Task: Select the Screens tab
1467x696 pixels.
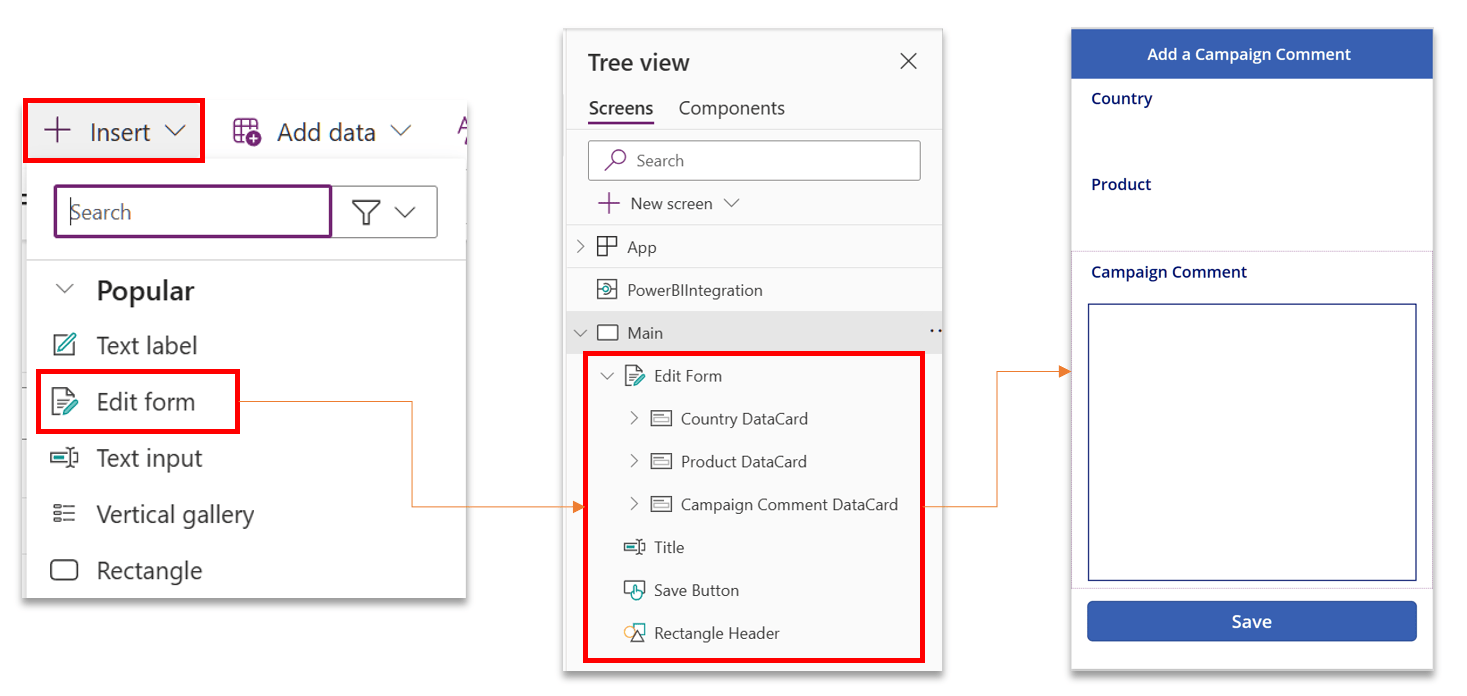Action: (621, 108)
